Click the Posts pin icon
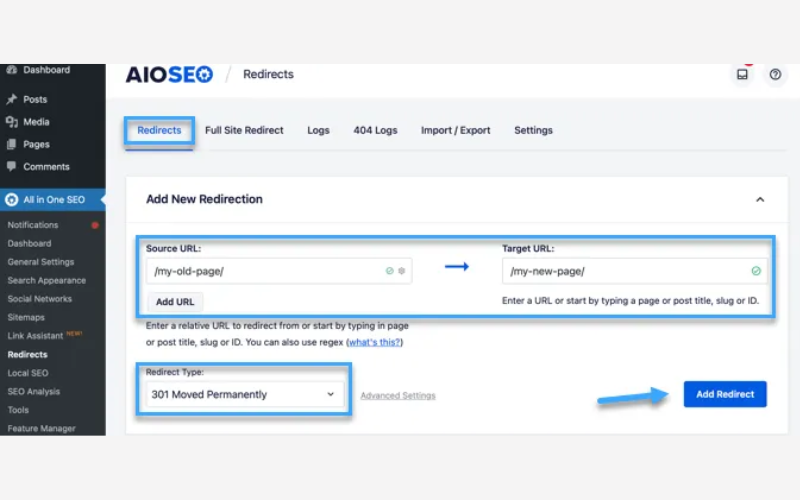Viewport: 800px width, 500px height. point(11,99)
